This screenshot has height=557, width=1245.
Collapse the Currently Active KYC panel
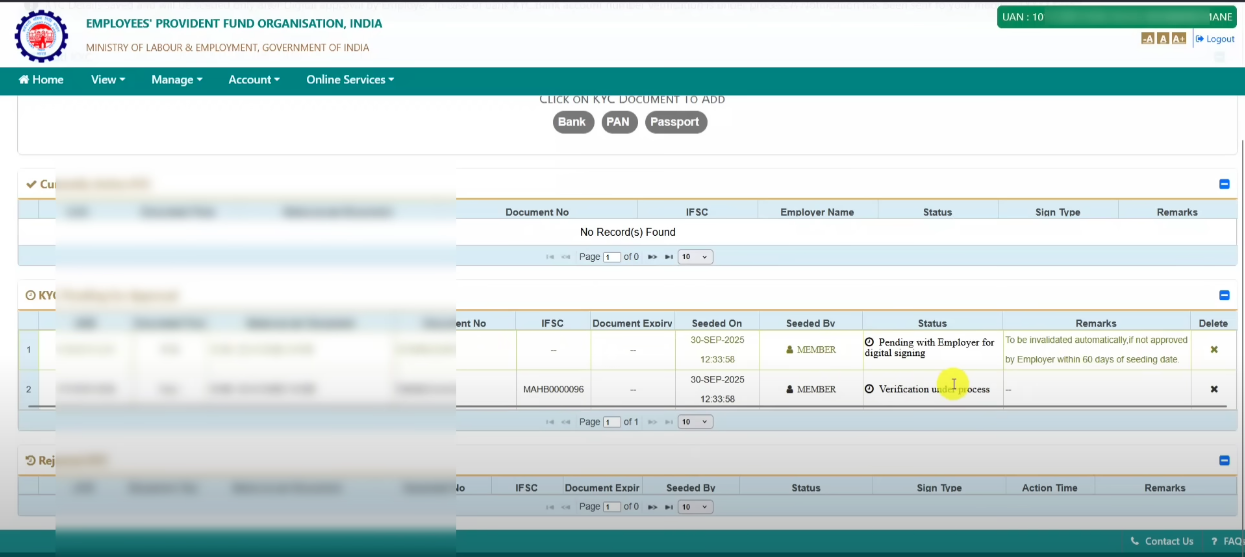1224,184
